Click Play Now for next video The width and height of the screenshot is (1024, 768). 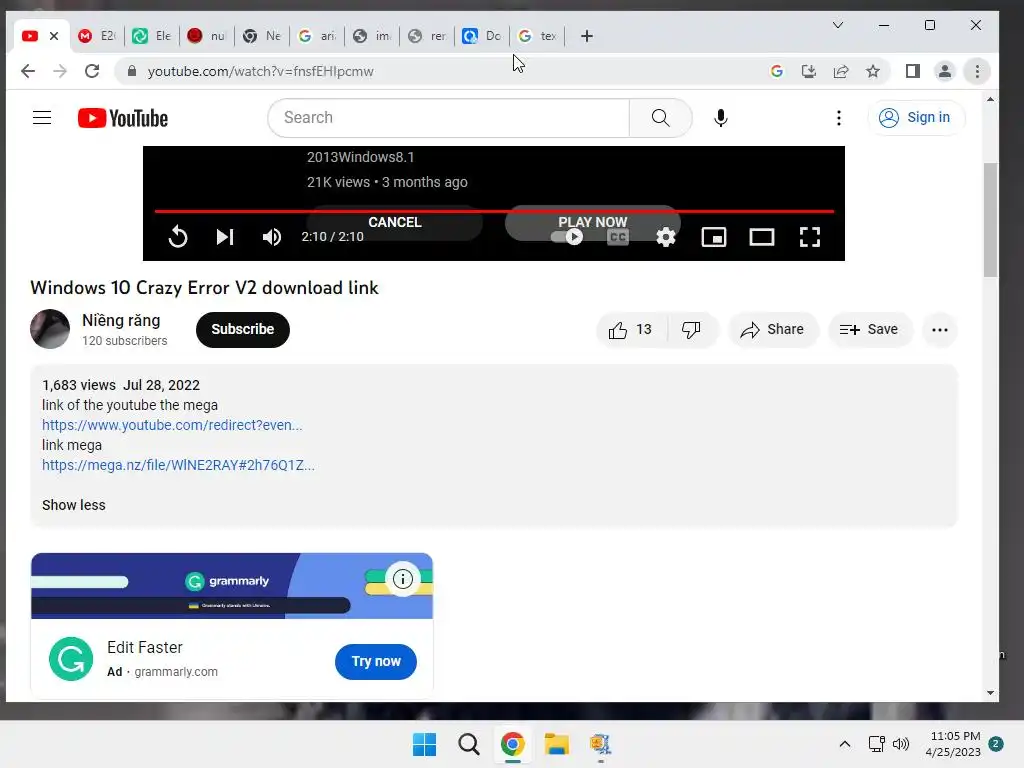pos(592,222)
